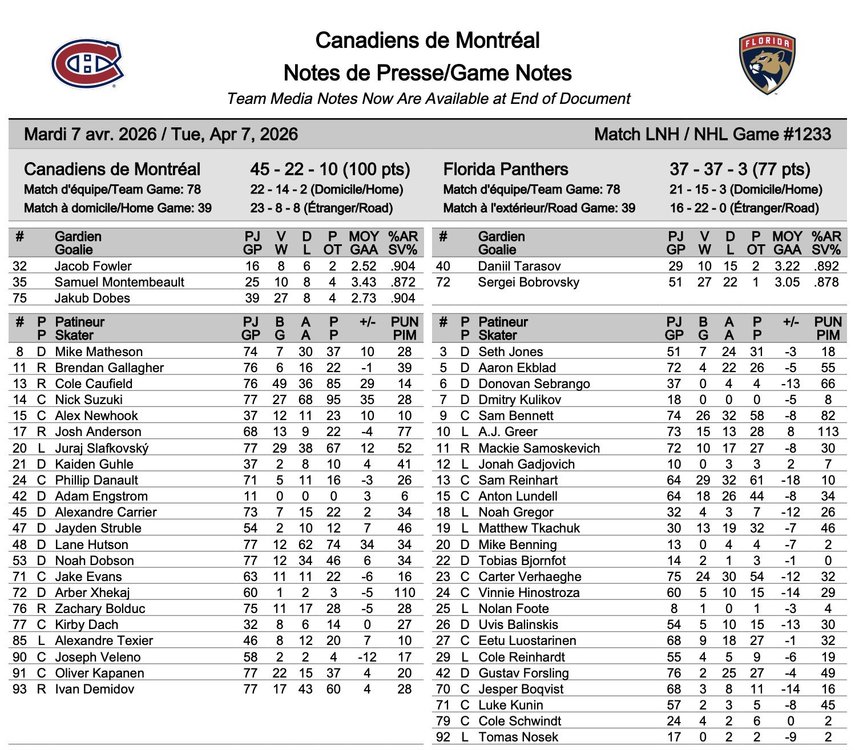Select Cole Caufield skater row
This screenshot has width=855, height=750.
click(x=216, y=383)
